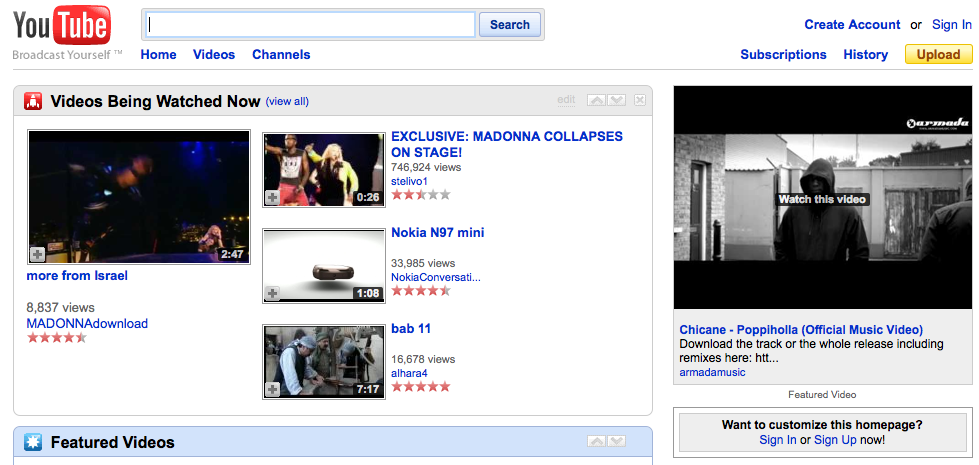Open the bab 11 video title
979x465 pixels.
[x=411, y=329]
